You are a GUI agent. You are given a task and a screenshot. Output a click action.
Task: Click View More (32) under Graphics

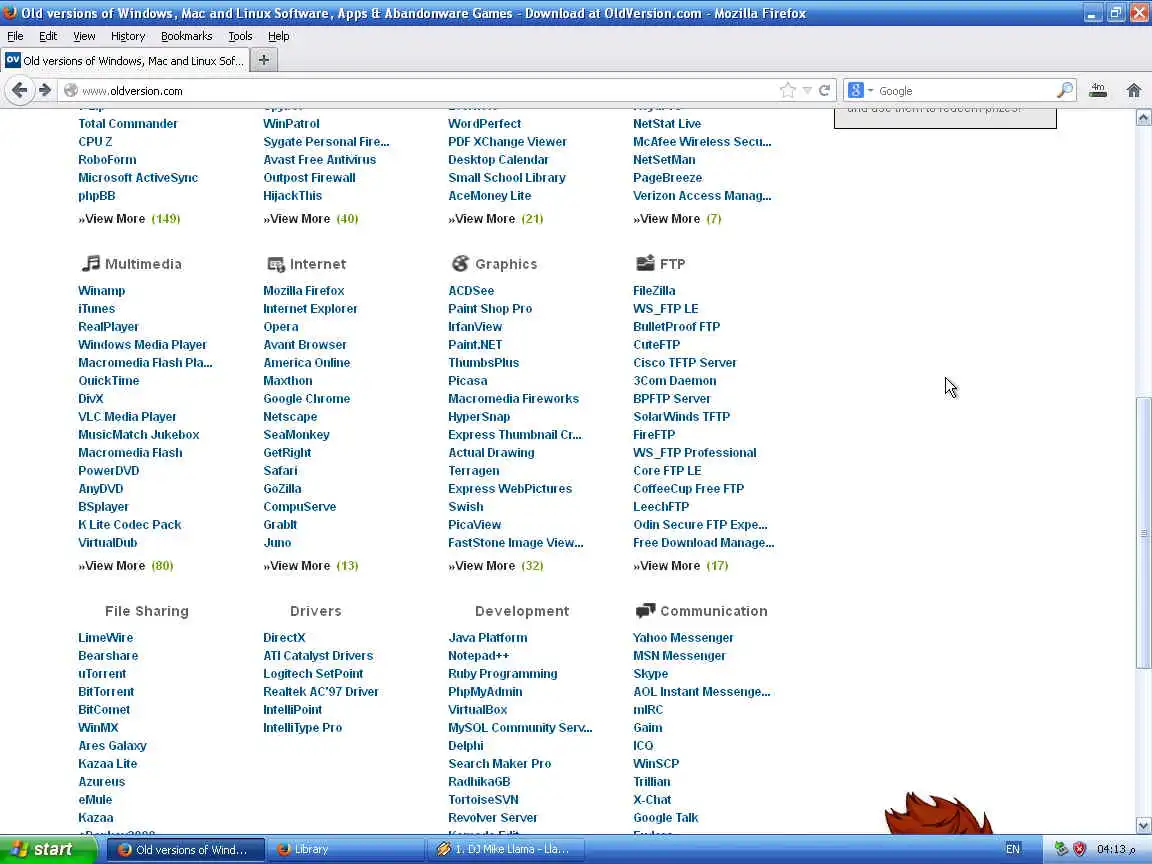point(496,565)
